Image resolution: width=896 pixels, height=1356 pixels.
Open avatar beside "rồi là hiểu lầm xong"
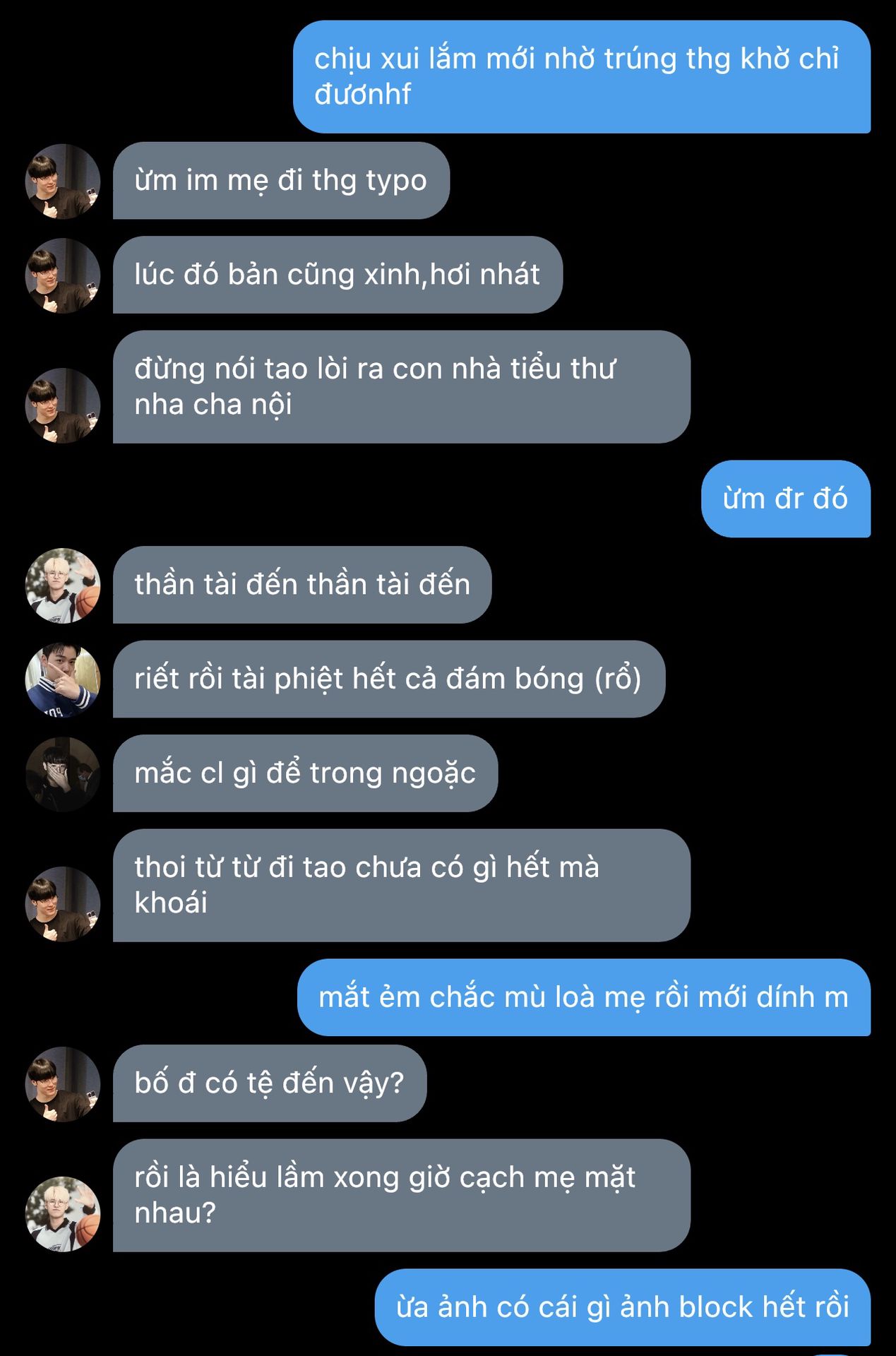click(x=63, y=1214)
